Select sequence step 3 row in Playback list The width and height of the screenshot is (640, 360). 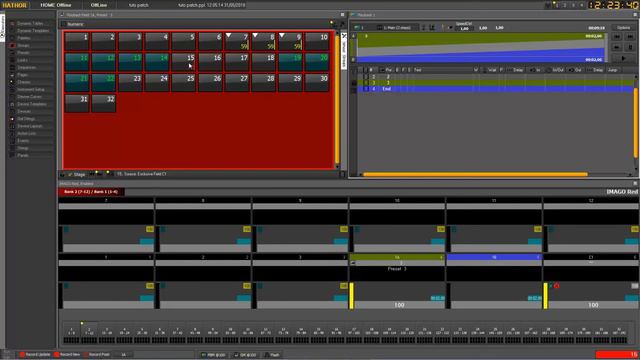pyautogui.click(x=496, y=83)
